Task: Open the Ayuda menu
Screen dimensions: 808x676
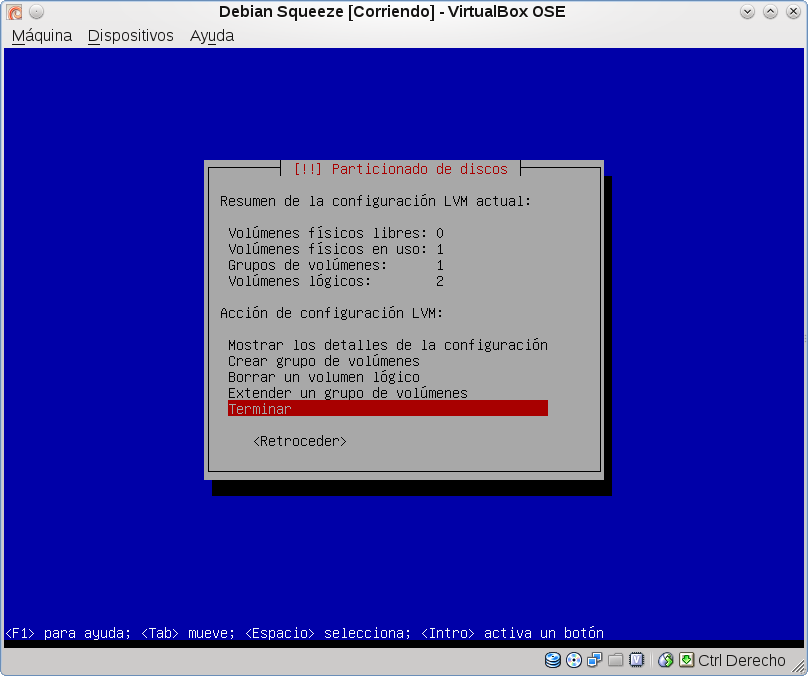Action: 212,36
